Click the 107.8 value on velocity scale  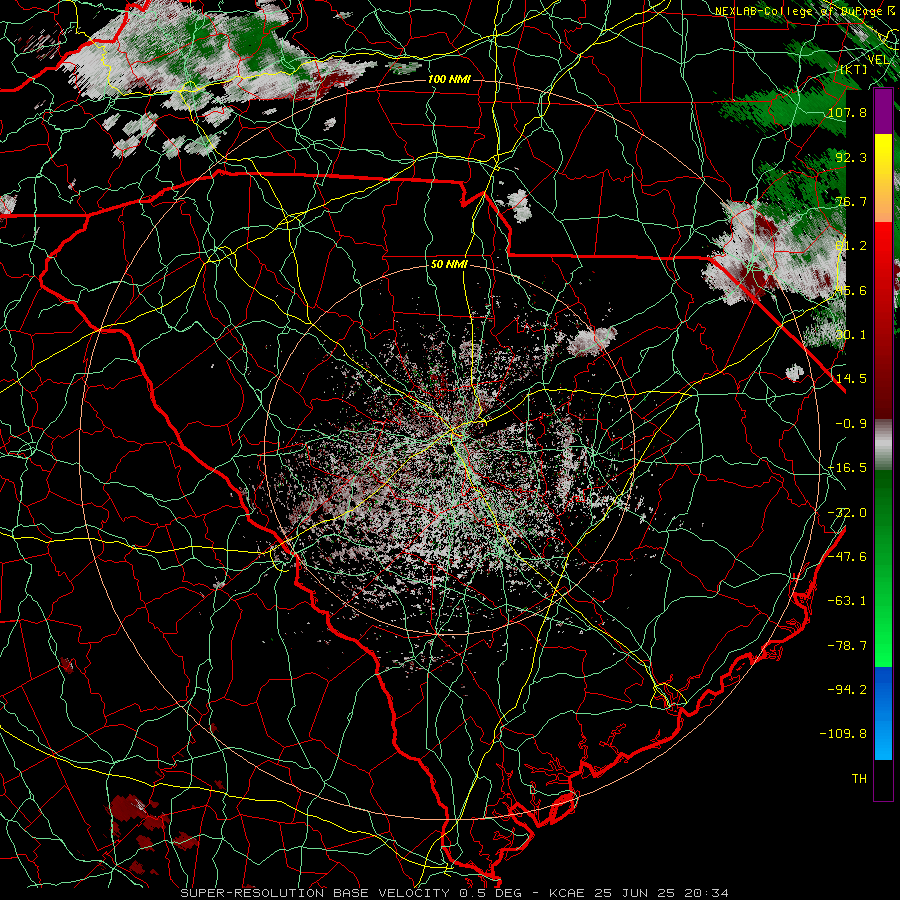tap(847, 112)
